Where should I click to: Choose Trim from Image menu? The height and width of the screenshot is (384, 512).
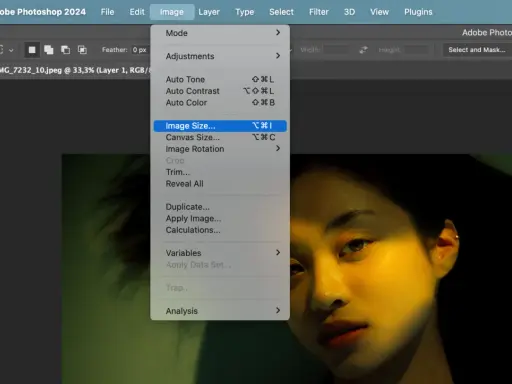[x=220, y=172]
